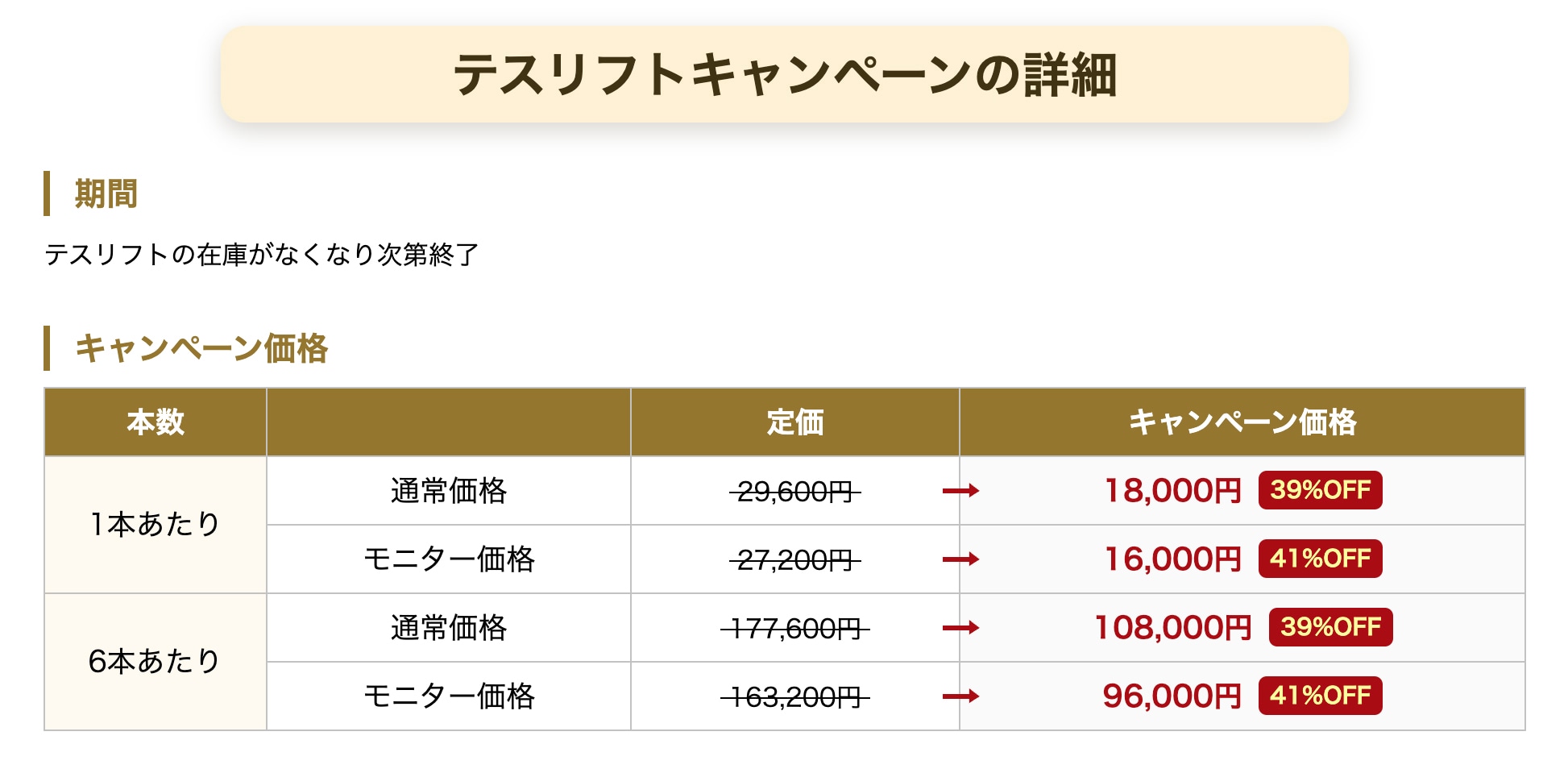Click the キャンペーン価格 table column header

1242,422
